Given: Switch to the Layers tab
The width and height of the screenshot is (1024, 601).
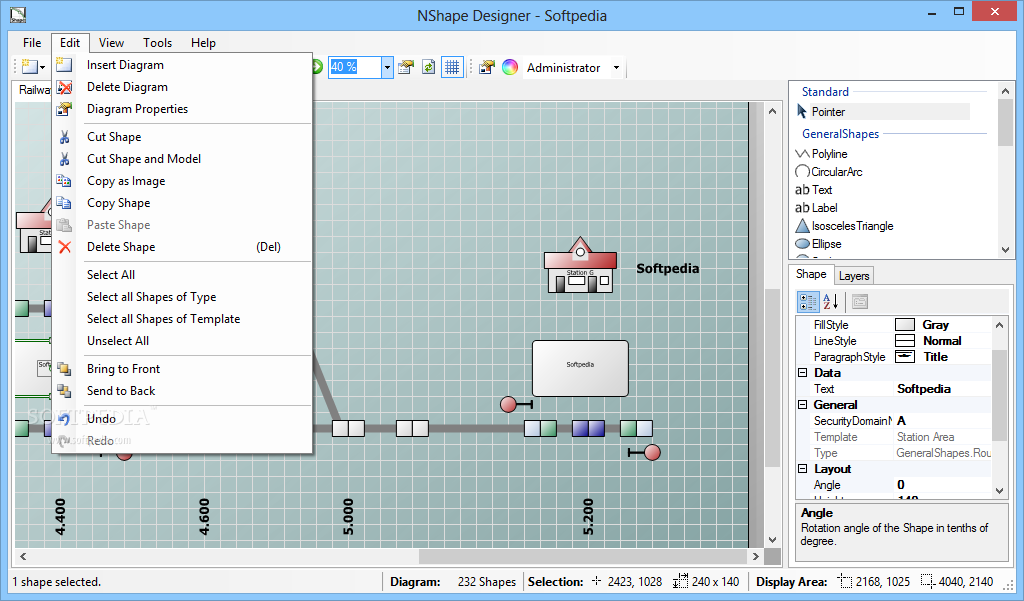Looking at the screenshot, I should [854, 276].
